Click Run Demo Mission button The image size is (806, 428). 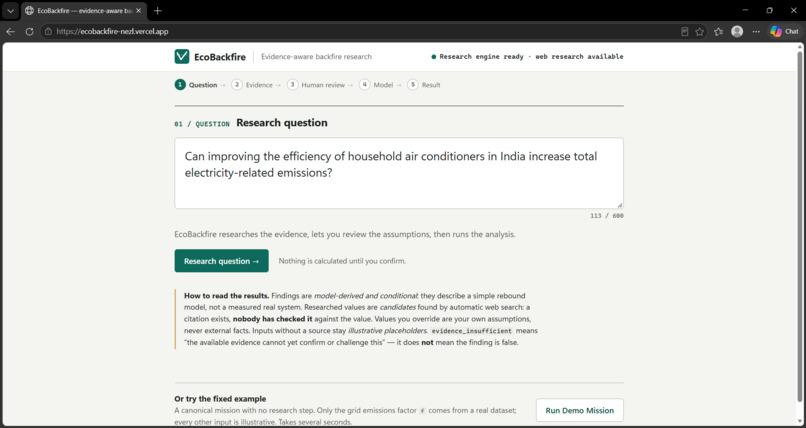pos(580,411)
